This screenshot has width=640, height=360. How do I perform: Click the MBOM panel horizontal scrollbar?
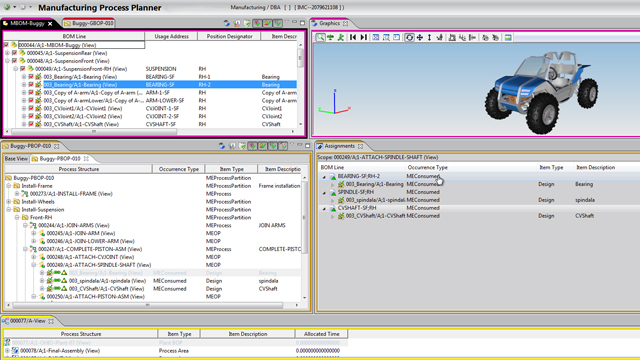94,131
